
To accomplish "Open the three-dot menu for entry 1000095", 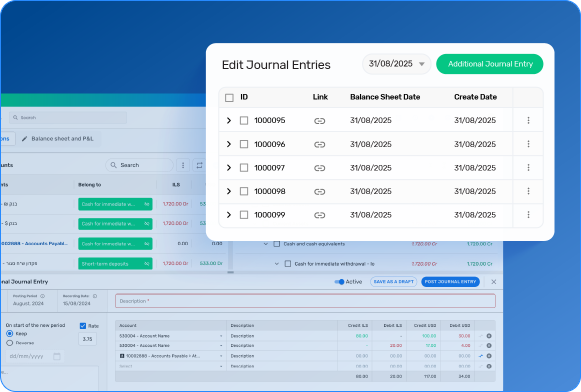I will click(x=528, y=120).
